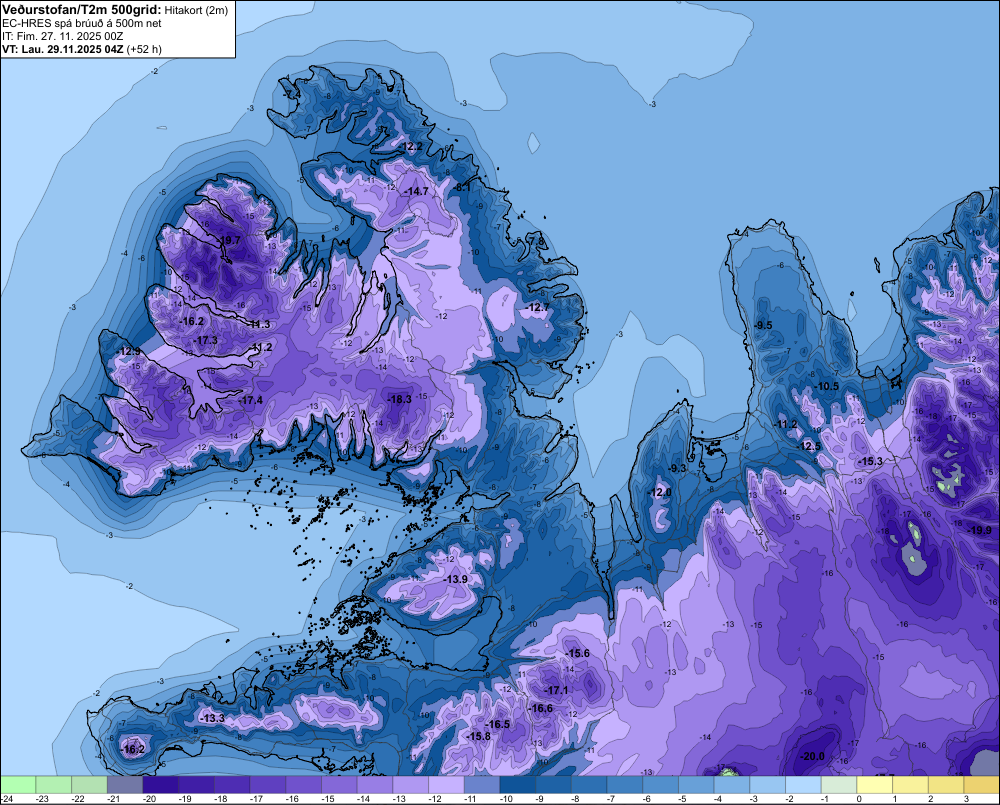The image size is (1000, 805).
Task: Click the -16.6 temperature label
Action: [x=541, y=709]
